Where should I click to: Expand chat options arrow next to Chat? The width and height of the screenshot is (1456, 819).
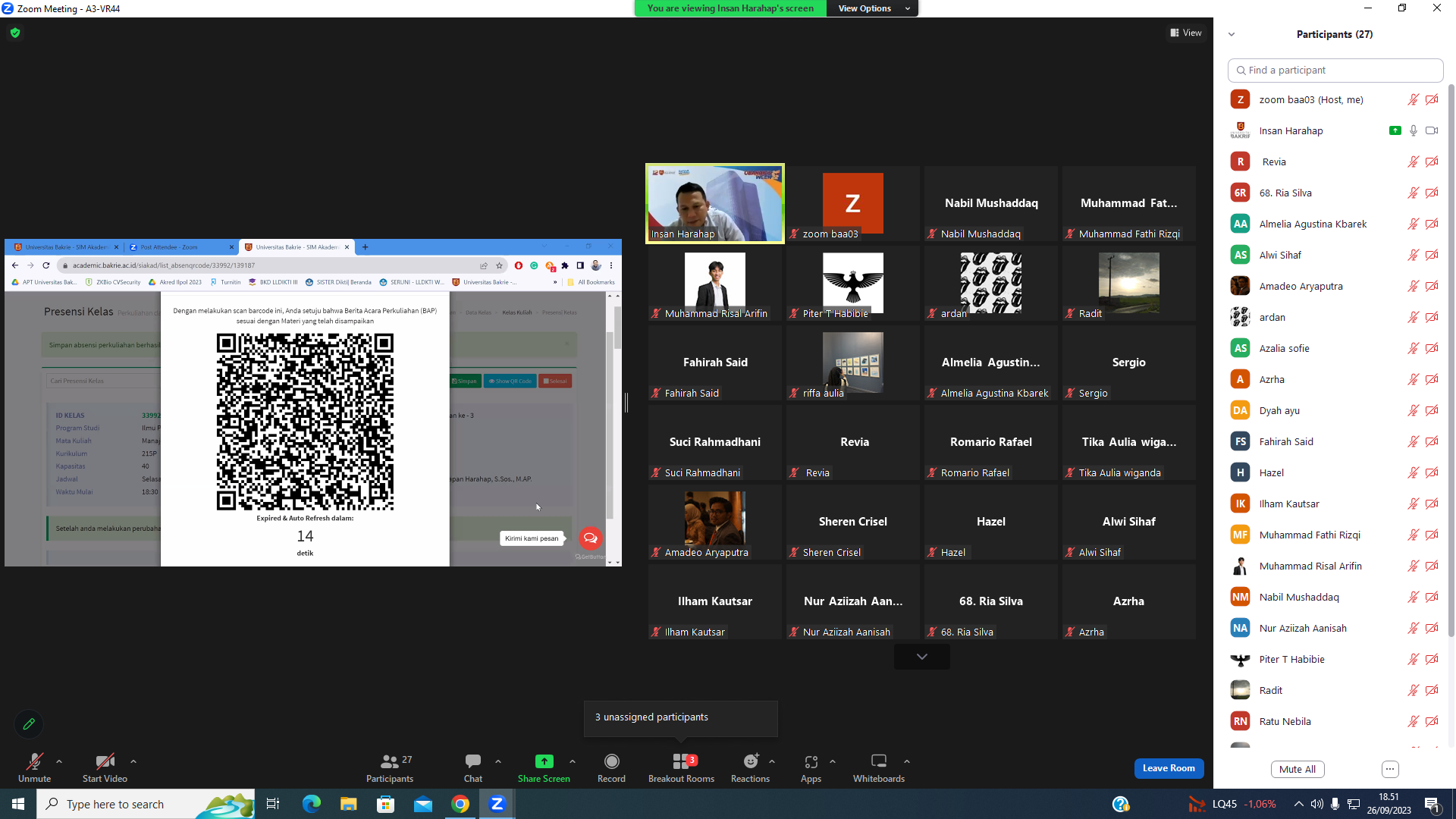point(498,761)
